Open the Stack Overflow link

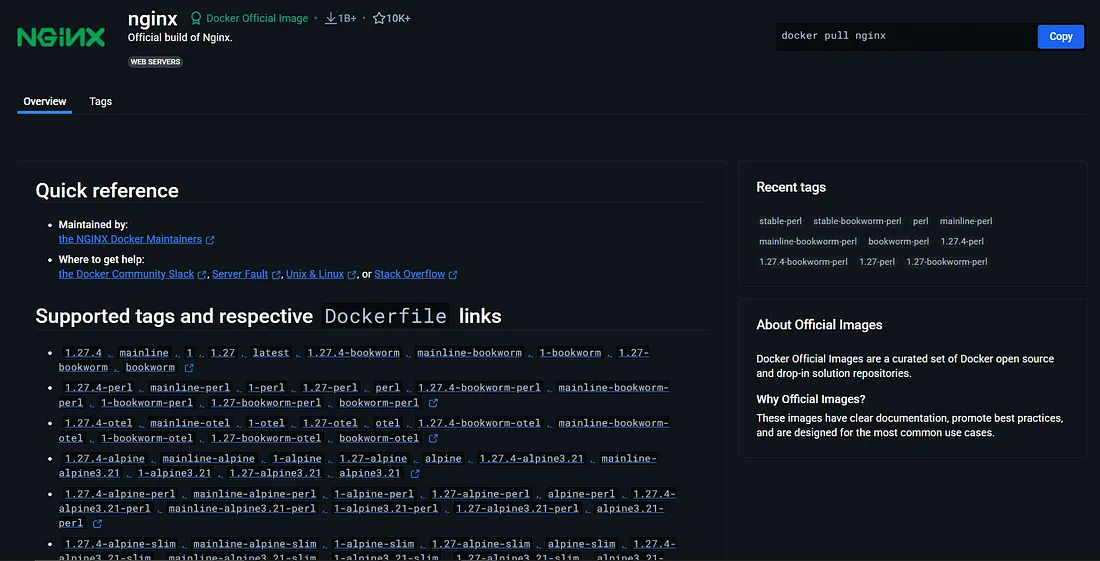pyautogui.click(x=410, y=274)
